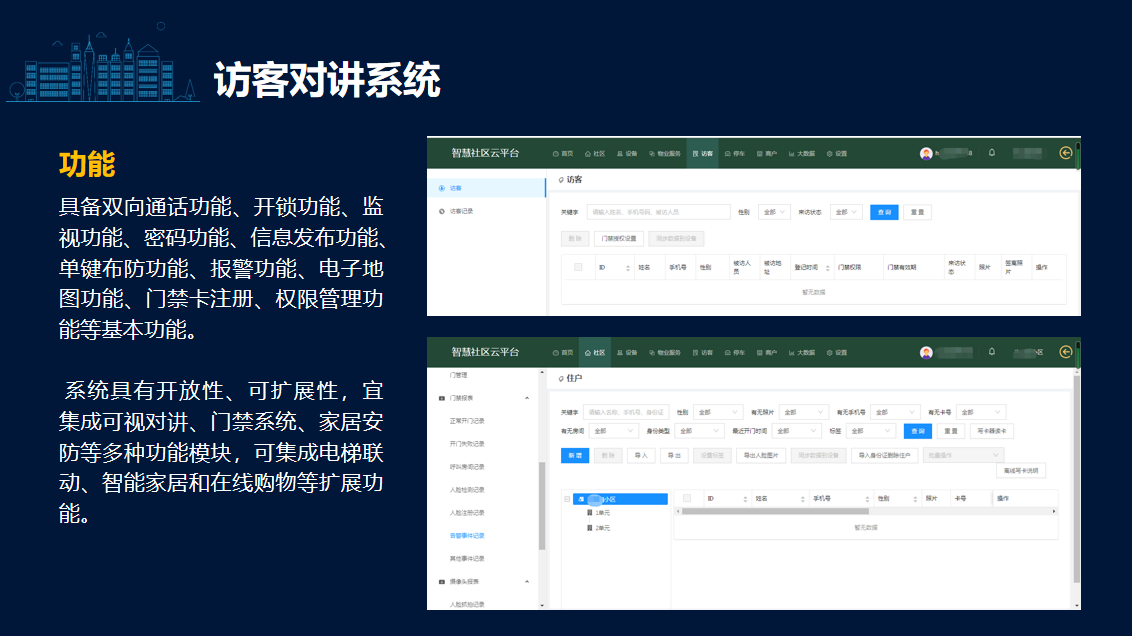Tick select-all checkbox in 访客 table header
Viewport: 1132px width, 636px height.
(x=578, y=267)
